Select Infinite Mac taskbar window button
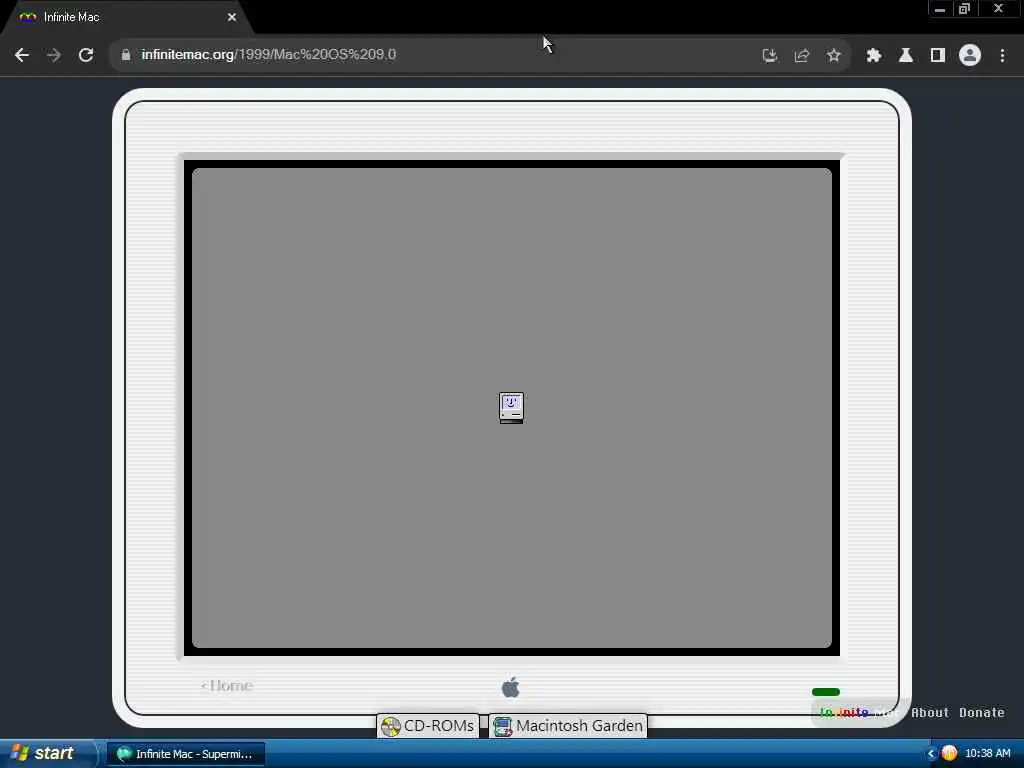 (x=186, y=754)
